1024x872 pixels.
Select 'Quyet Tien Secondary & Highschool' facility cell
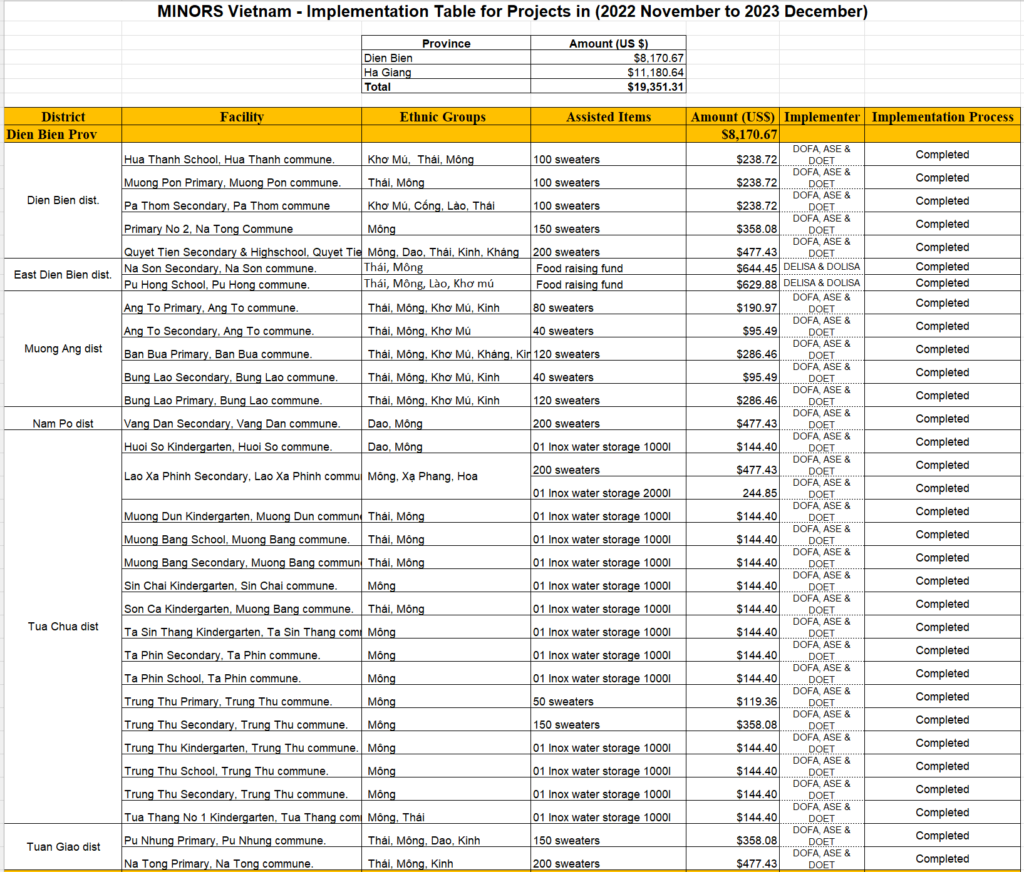click(241, 248)
